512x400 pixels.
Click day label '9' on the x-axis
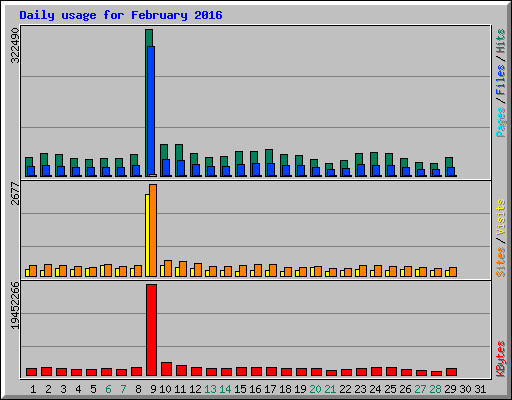point(153,389)
